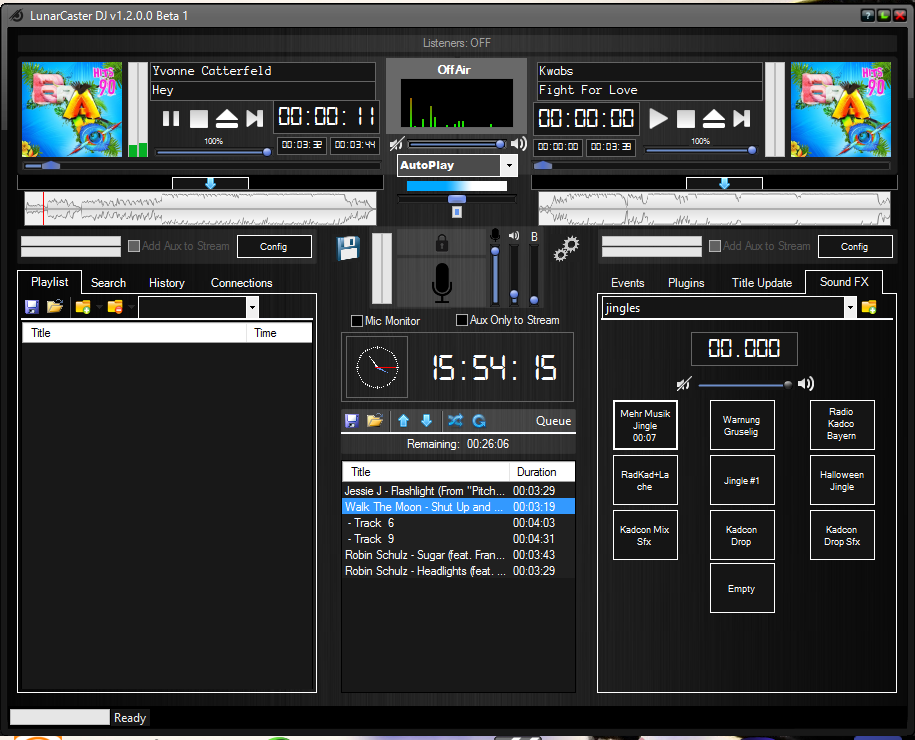Open the Title Update tab
This screenshot has width=915, height=740.
coord(761,283)
